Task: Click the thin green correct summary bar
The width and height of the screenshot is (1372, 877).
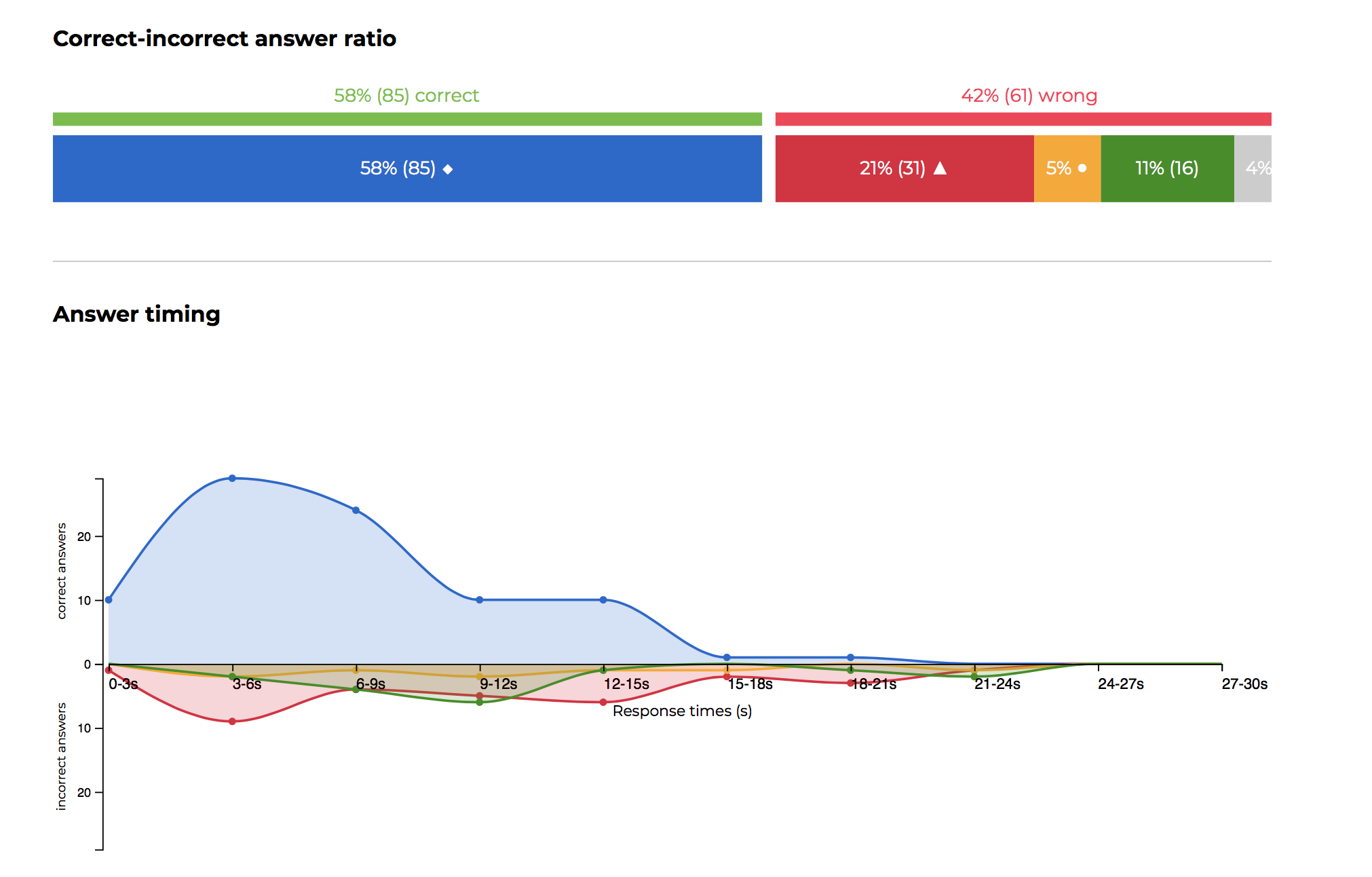Action: (407, 119)
